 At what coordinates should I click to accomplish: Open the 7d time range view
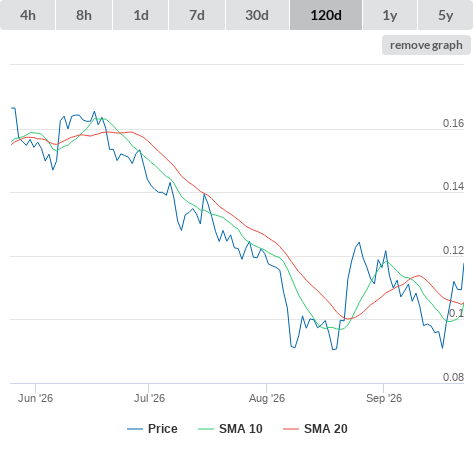coord(197,15)
